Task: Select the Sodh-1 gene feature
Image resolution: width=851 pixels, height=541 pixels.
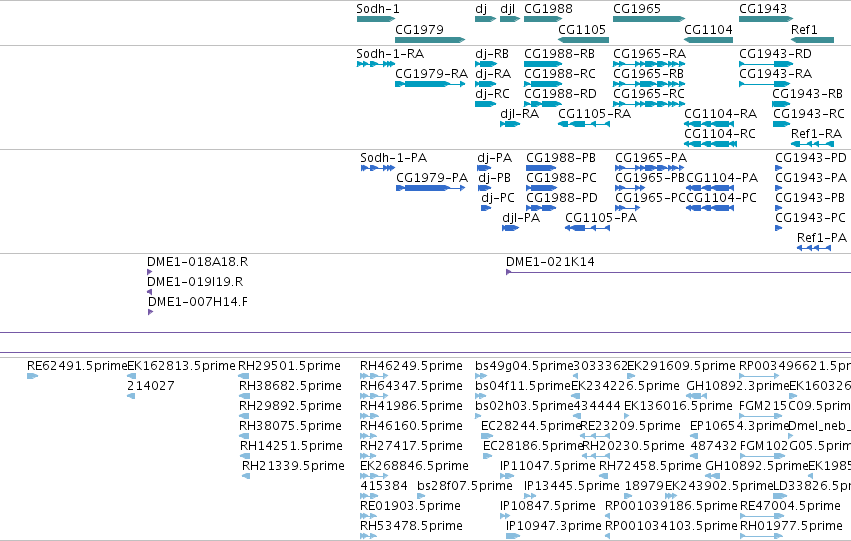Action: pyautogui.click(x=376, y=19)
